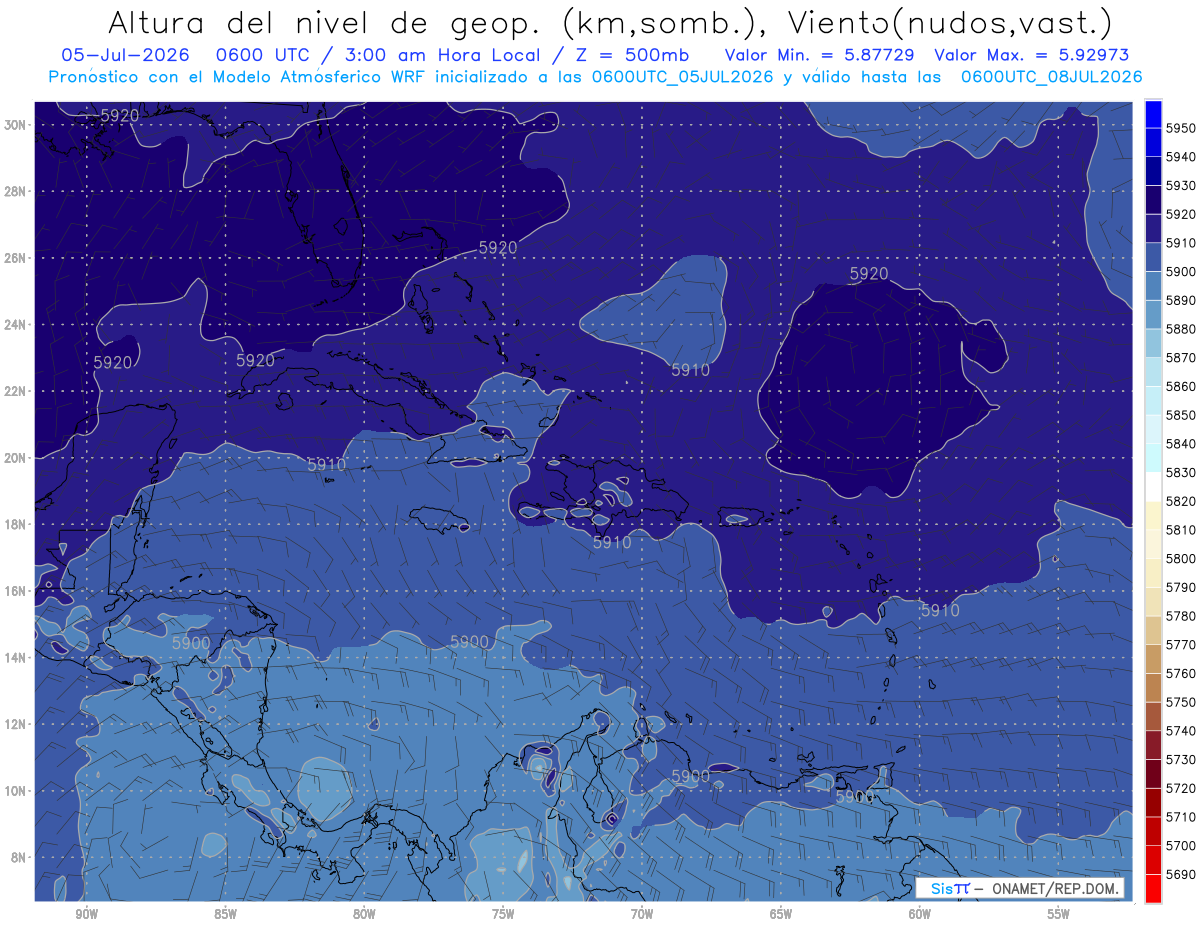Click the "5760" color scale label

coord(1181,673)
